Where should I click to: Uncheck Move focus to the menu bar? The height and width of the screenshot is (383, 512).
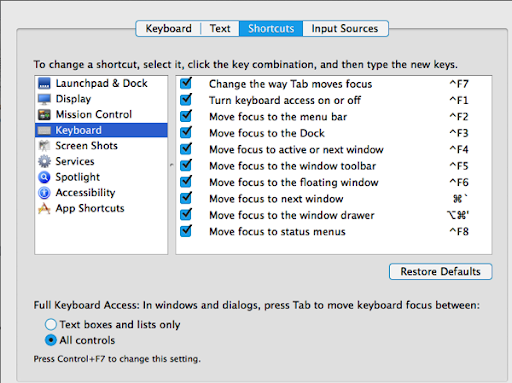click(186, 116)
